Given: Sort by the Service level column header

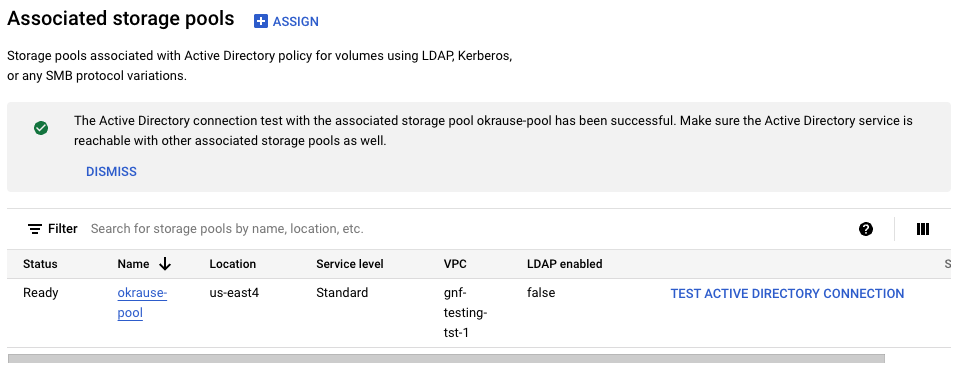Looking at the screenshot, I should 350,264.
